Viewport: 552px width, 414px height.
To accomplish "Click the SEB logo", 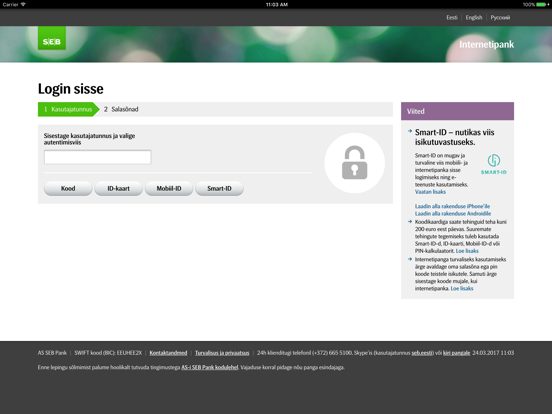I will (52, 38).
